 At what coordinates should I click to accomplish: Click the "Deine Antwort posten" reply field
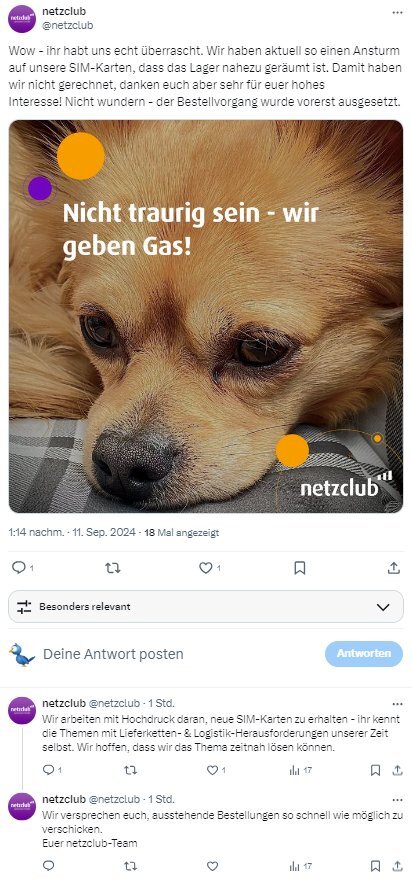[113, 654]
